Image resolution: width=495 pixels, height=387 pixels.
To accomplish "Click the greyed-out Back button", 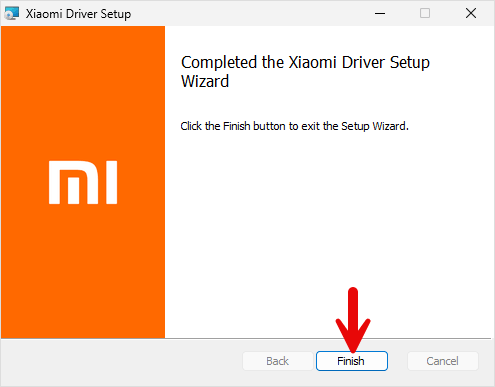I will pyautogui.click(x=278, y=361).
